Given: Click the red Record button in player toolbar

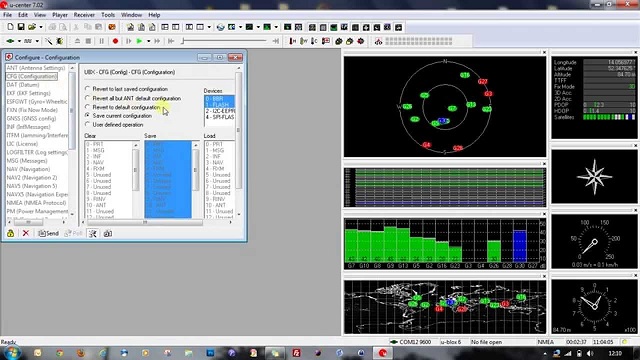Looking at the screenshot, I should (115, 41).
